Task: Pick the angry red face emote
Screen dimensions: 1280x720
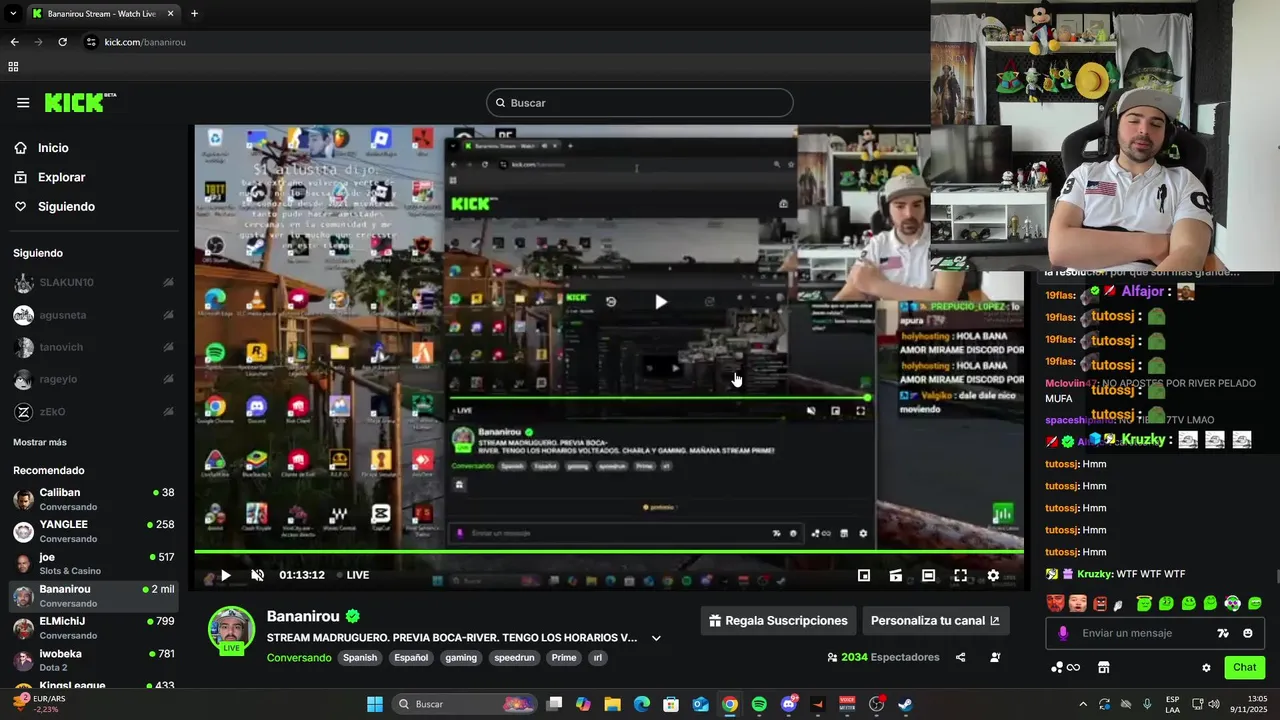Action: point(1100,603)
